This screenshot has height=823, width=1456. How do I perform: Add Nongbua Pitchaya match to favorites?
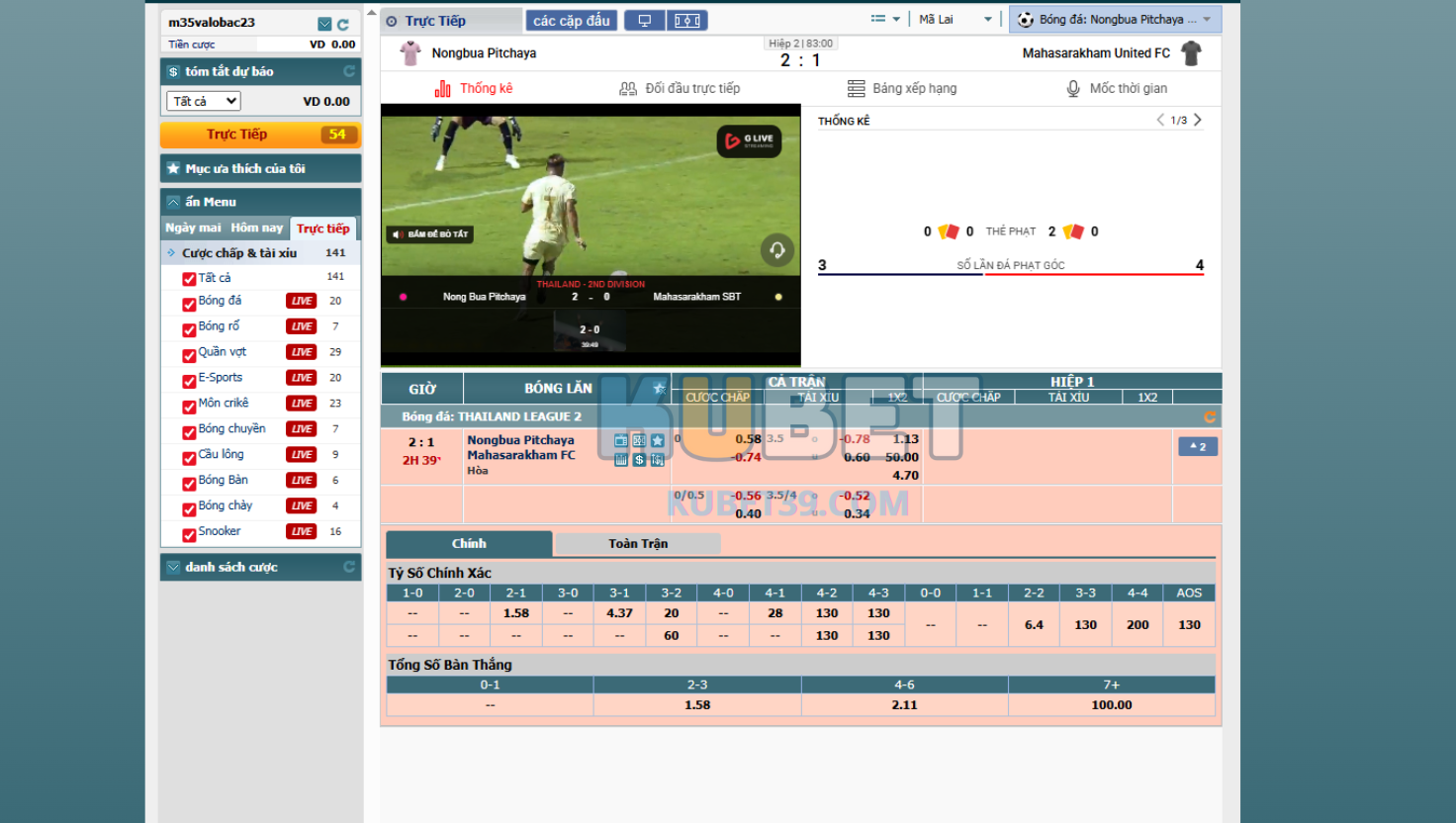(658, 440)
